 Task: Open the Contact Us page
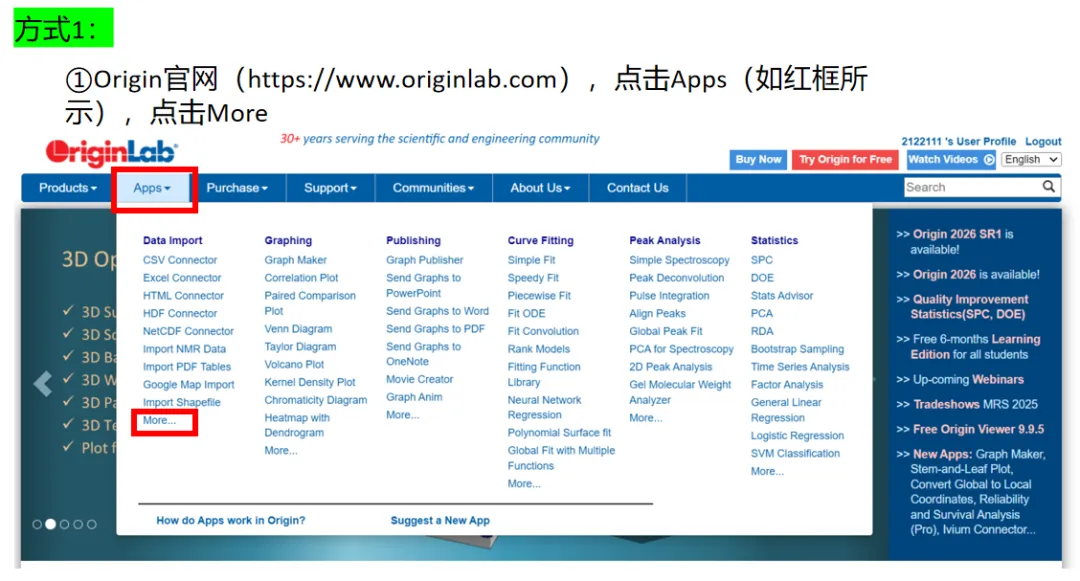click(637, 188)
